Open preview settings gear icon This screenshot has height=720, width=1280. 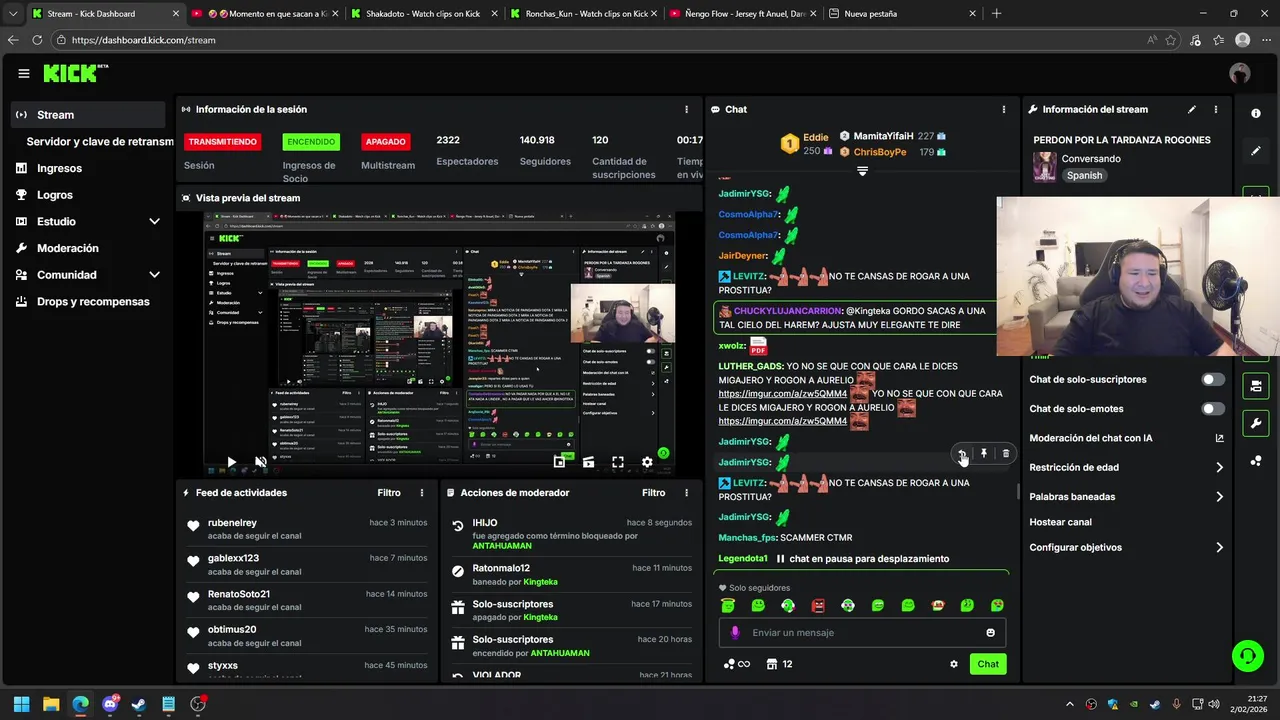647,462
